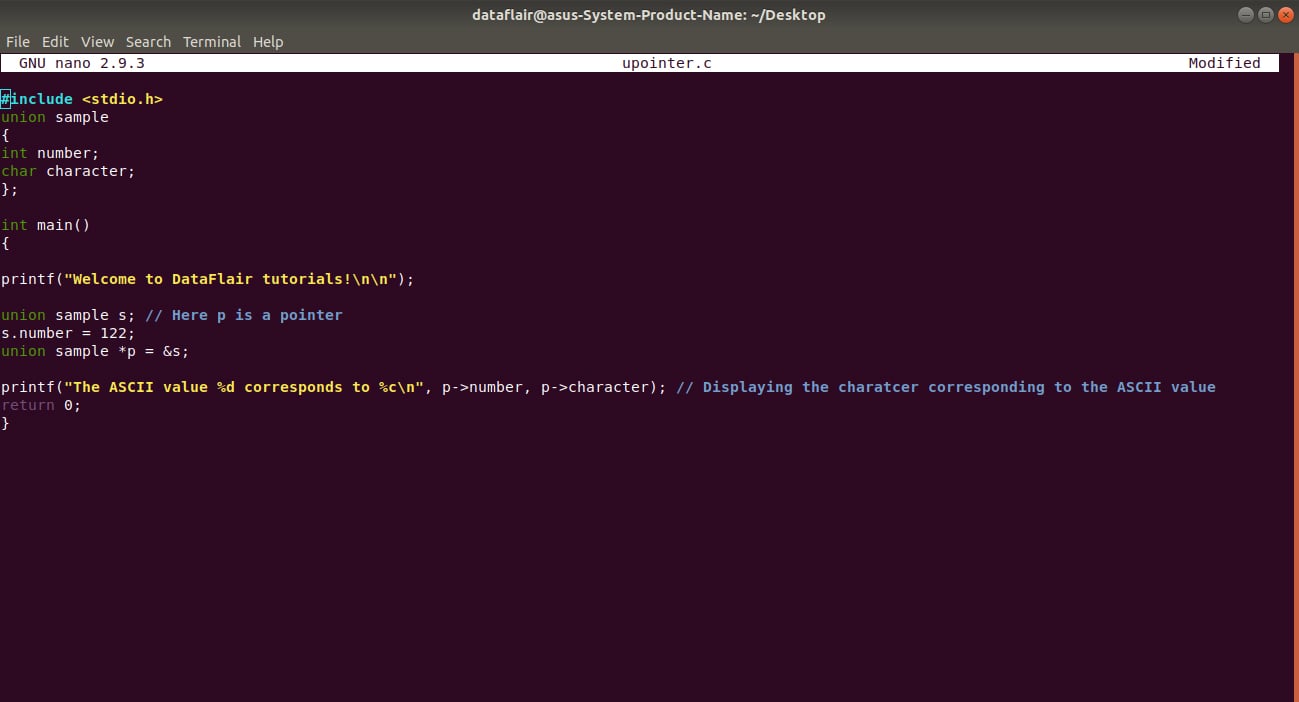Click the 'p->character' argument in printf

595,387
